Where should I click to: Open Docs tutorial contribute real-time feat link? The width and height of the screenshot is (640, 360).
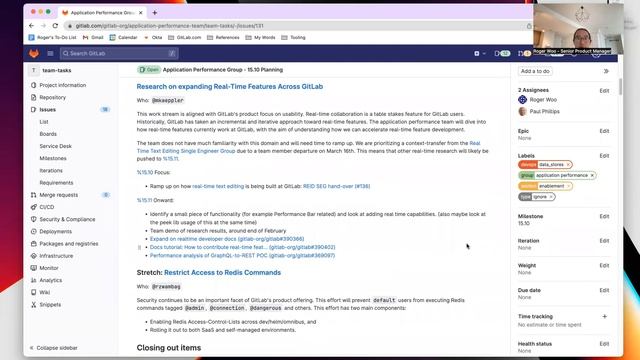tap(242, 247)
